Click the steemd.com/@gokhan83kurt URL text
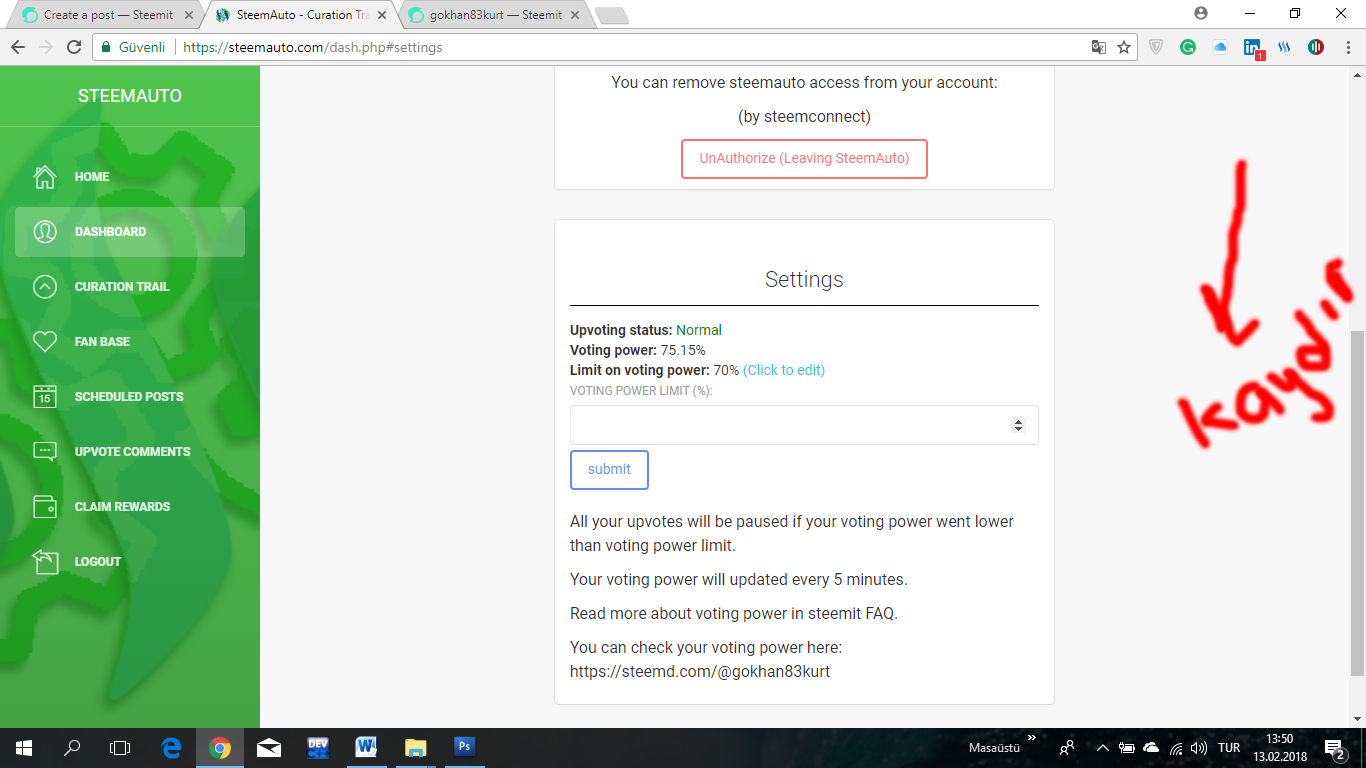Screen dimensions: 1366x768 700,672
